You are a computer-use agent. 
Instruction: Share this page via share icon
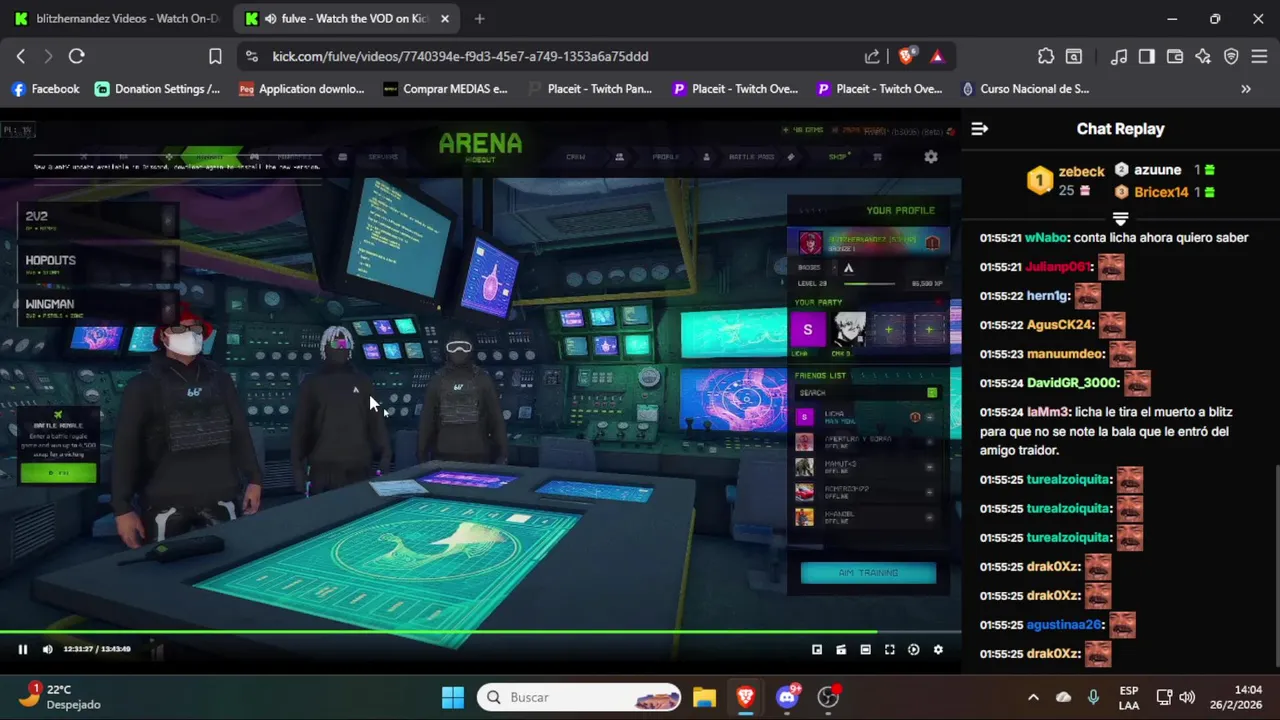pyautogui.click(x=872, y=56)
